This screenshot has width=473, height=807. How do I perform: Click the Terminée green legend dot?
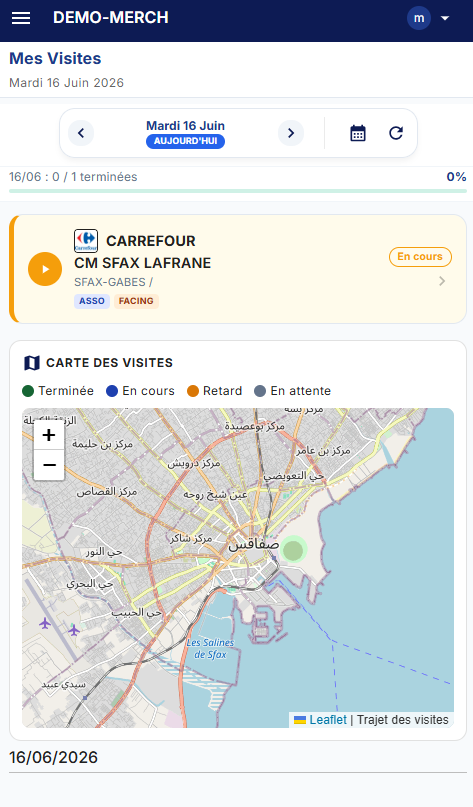tap(28, 391)
